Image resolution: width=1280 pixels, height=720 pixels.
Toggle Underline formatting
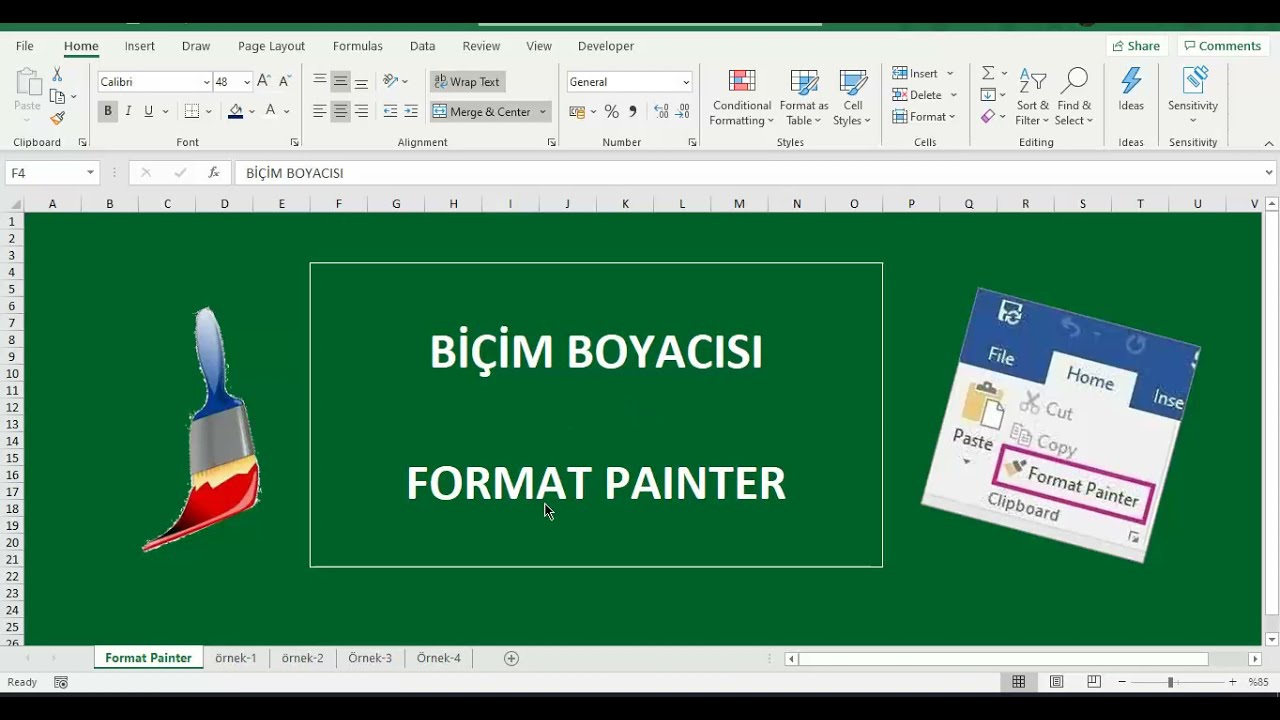click(149, 111)
